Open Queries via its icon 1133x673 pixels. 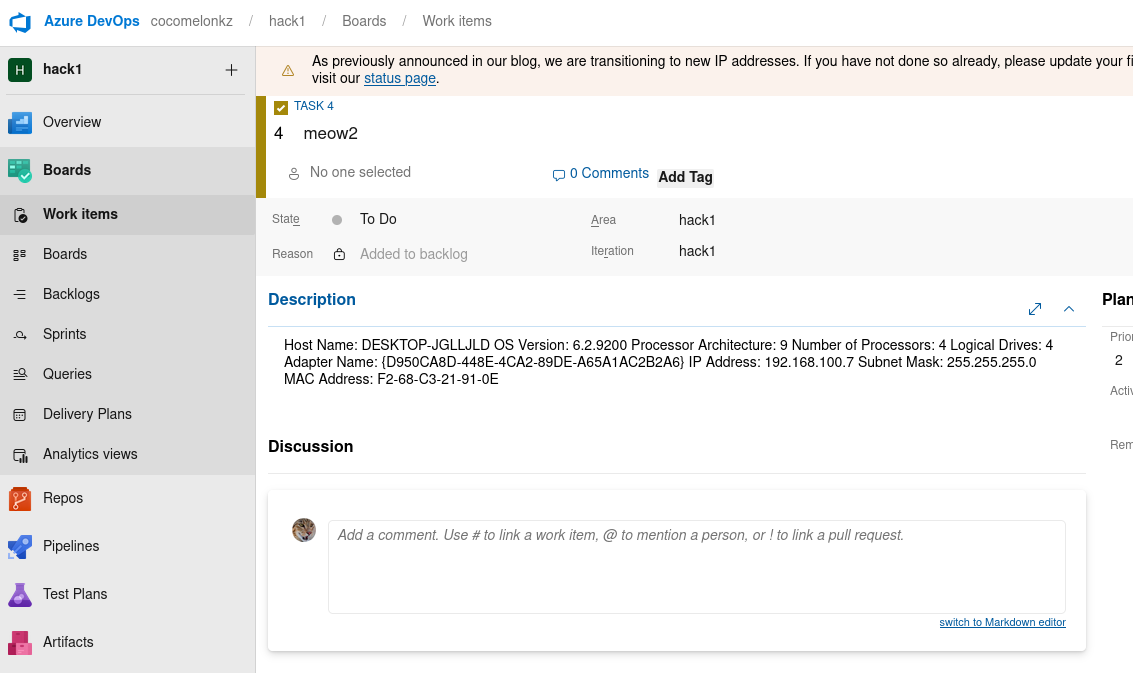coord(20,374)
